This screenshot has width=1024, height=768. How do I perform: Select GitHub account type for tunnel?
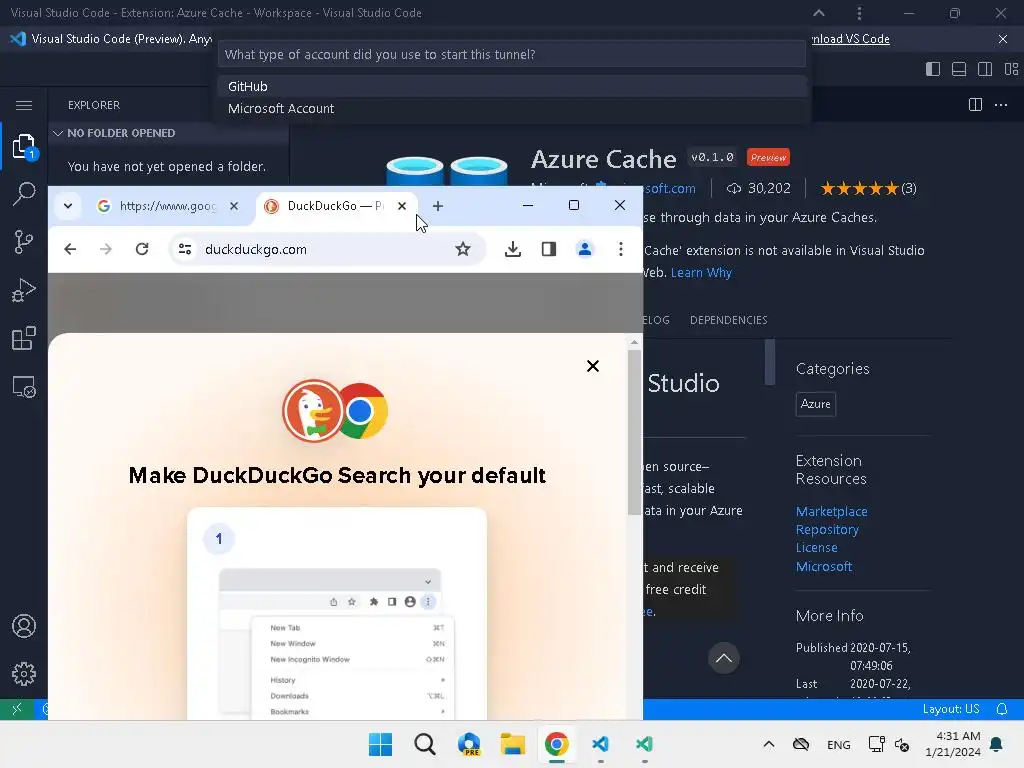513,86
